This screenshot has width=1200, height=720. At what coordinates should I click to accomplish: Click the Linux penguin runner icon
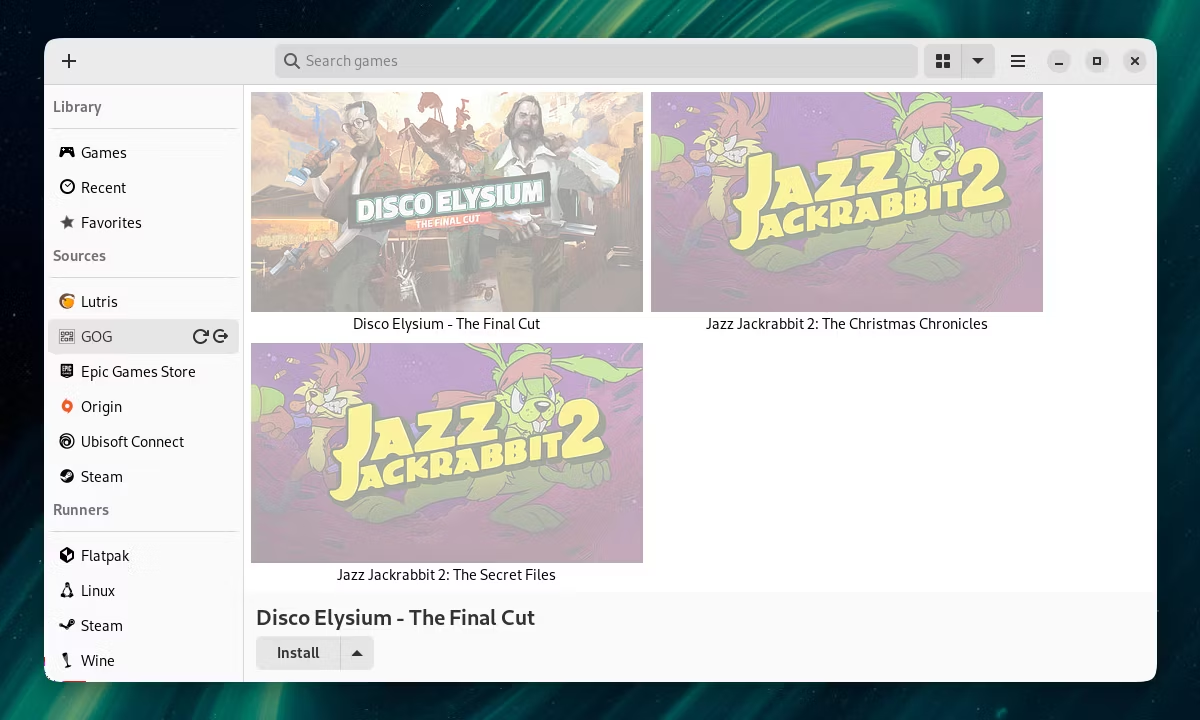[x=67, y=590]
